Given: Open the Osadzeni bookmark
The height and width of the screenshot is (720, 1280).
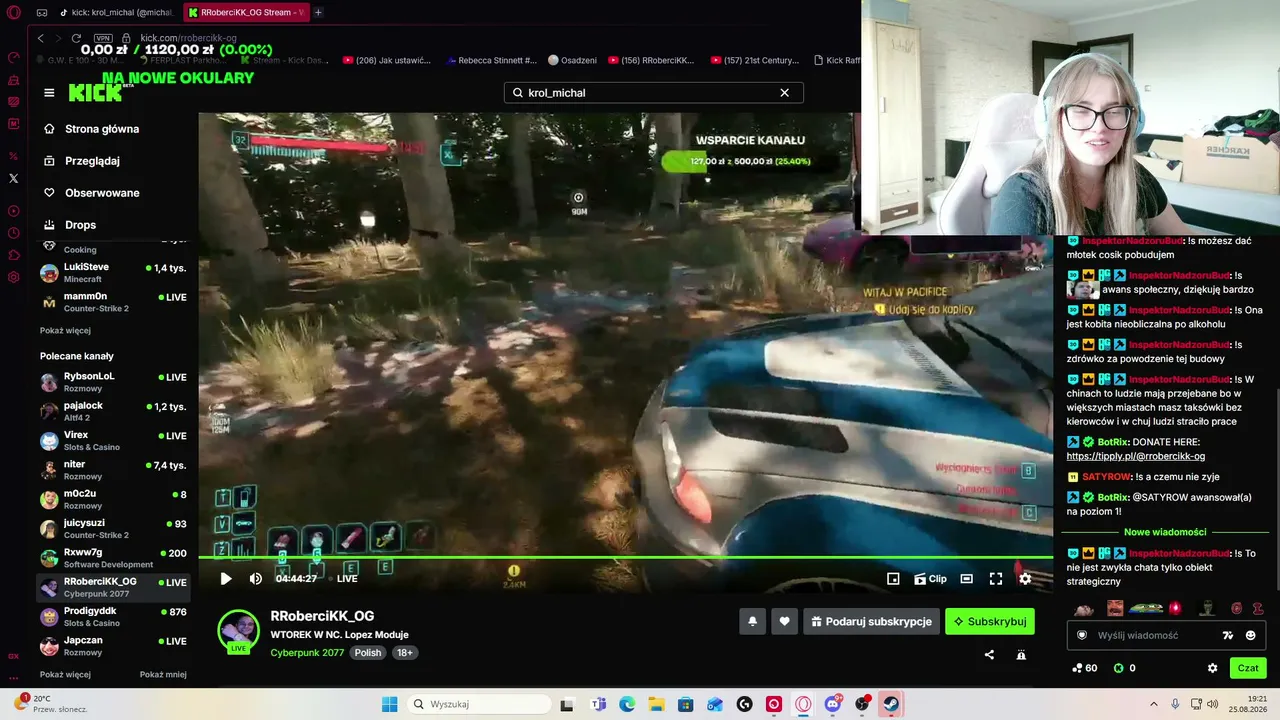Looking at the screenshot, I should coord(572,60).
